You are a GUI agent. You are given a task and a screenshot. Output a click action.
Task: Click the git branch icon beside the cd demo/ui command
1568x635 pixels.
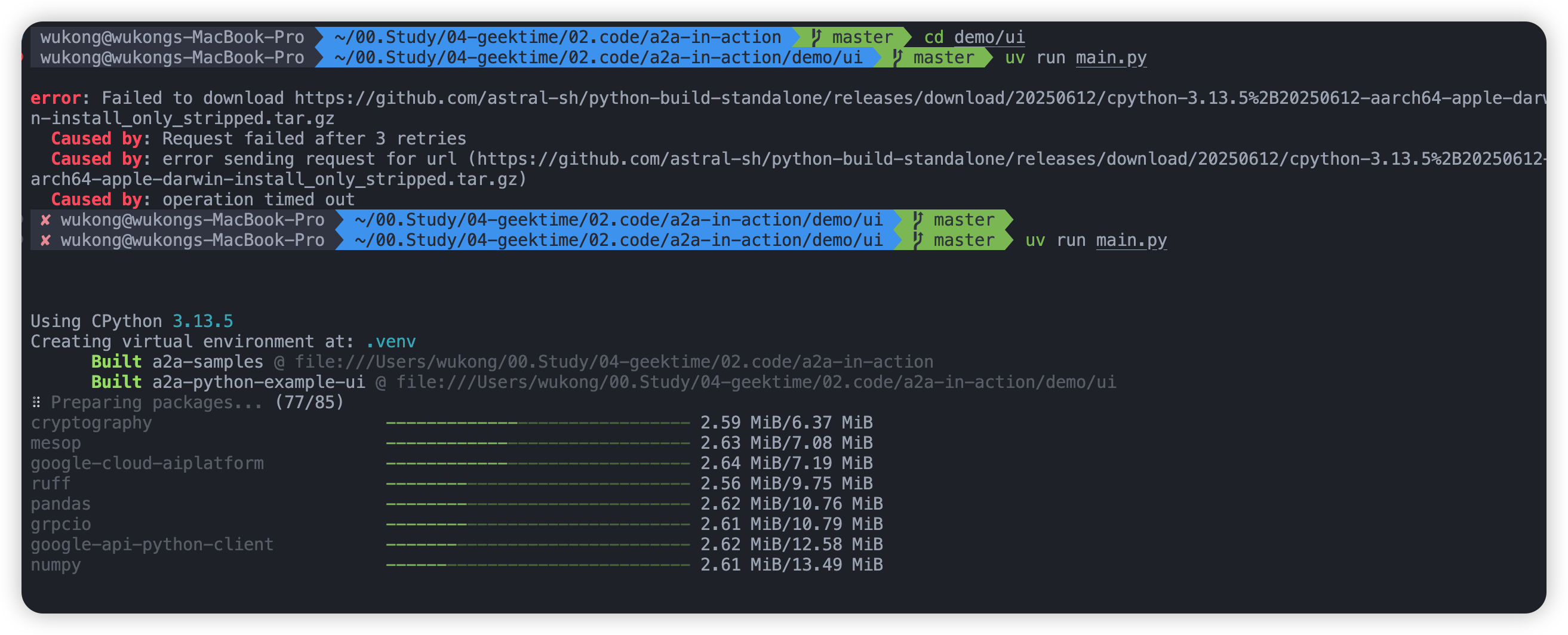coord(816,37)
